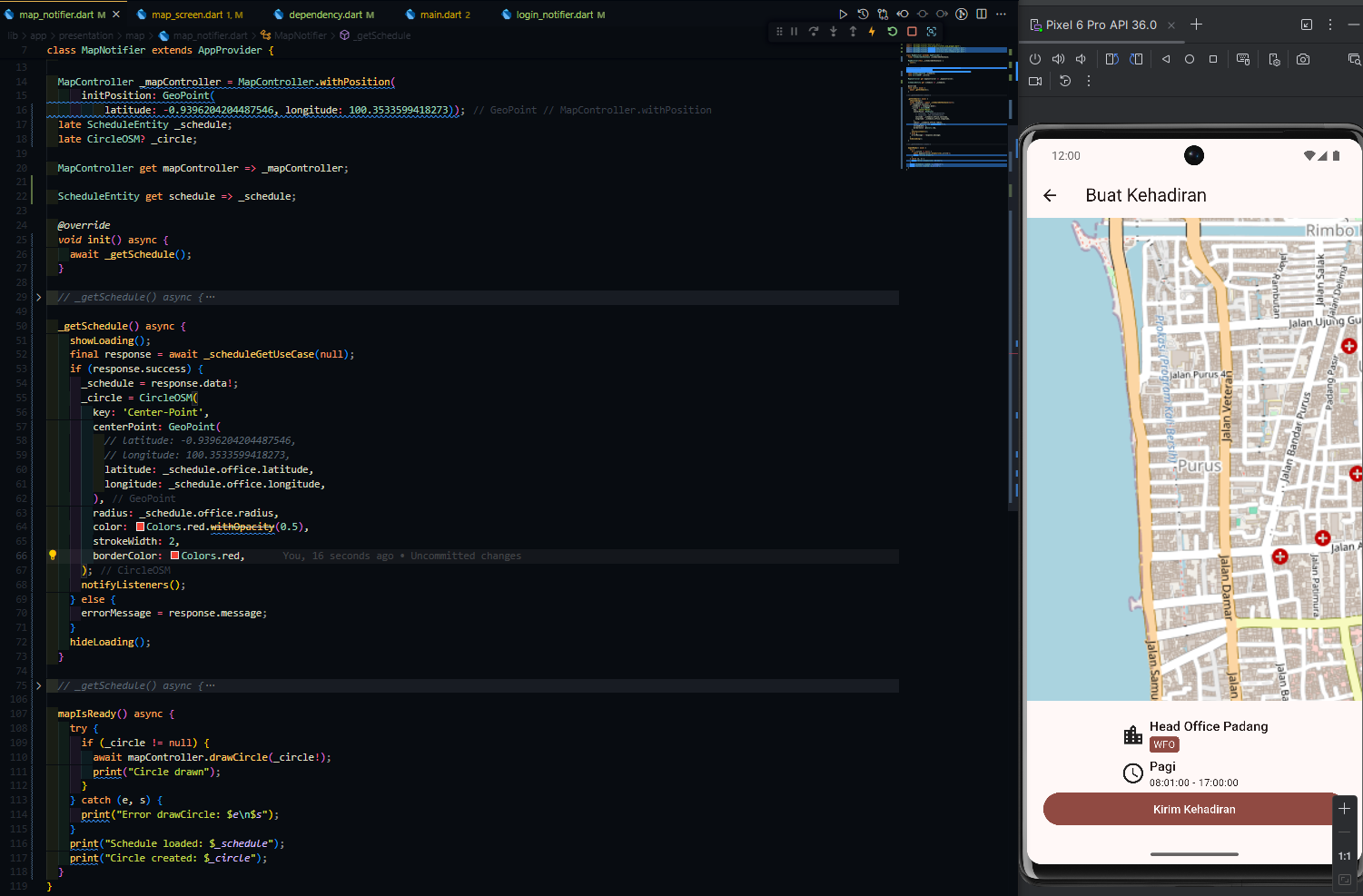Toggle hardware keyboard and mouse input

point(1243,59)
